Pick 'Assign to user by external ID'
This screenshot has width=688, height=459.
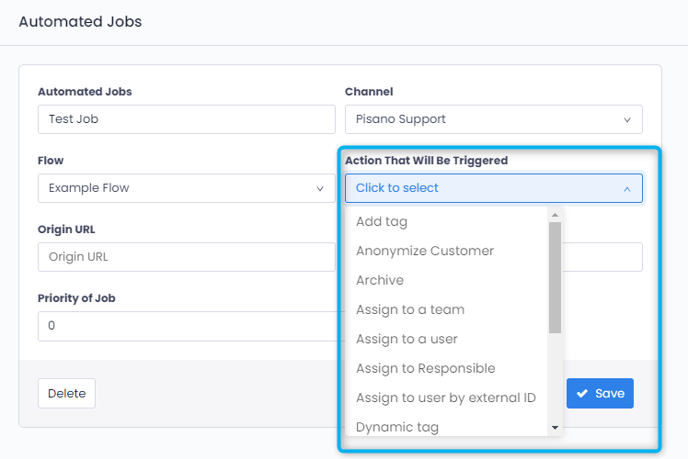point(445,398)
